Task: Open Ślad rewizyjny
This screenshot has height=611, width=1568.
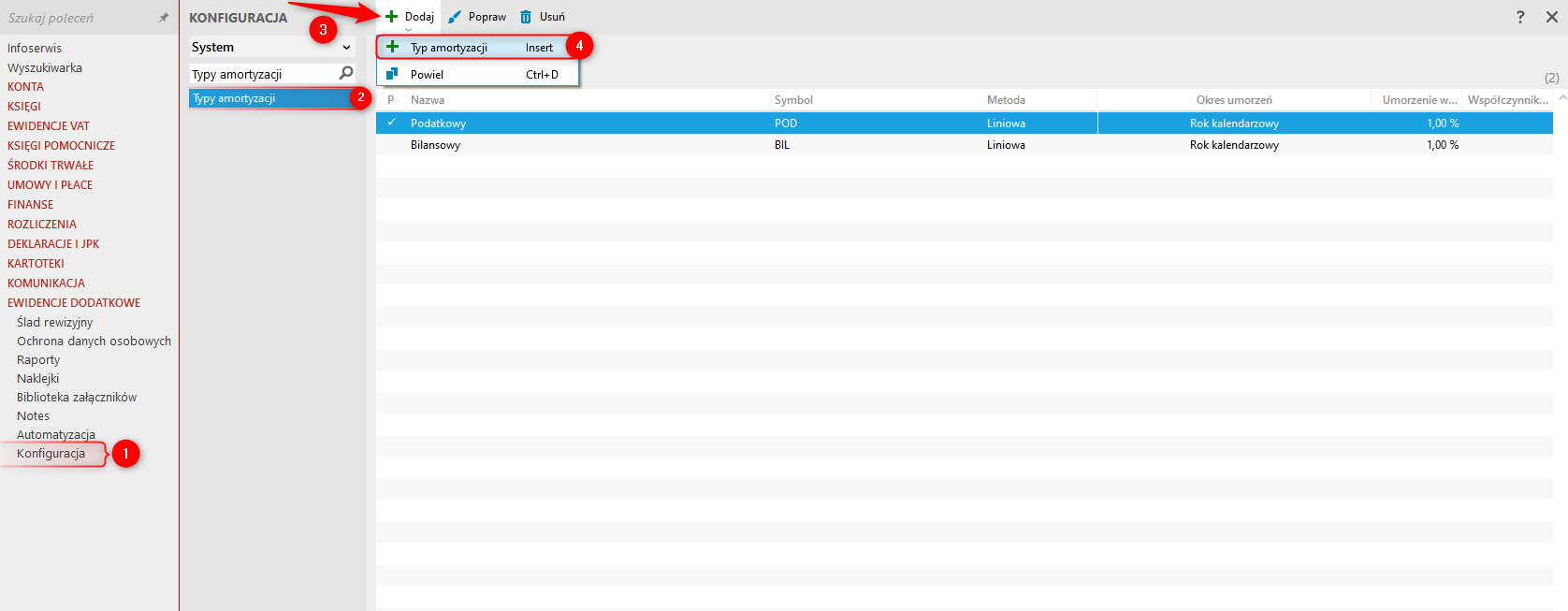Action: [54, 322]
